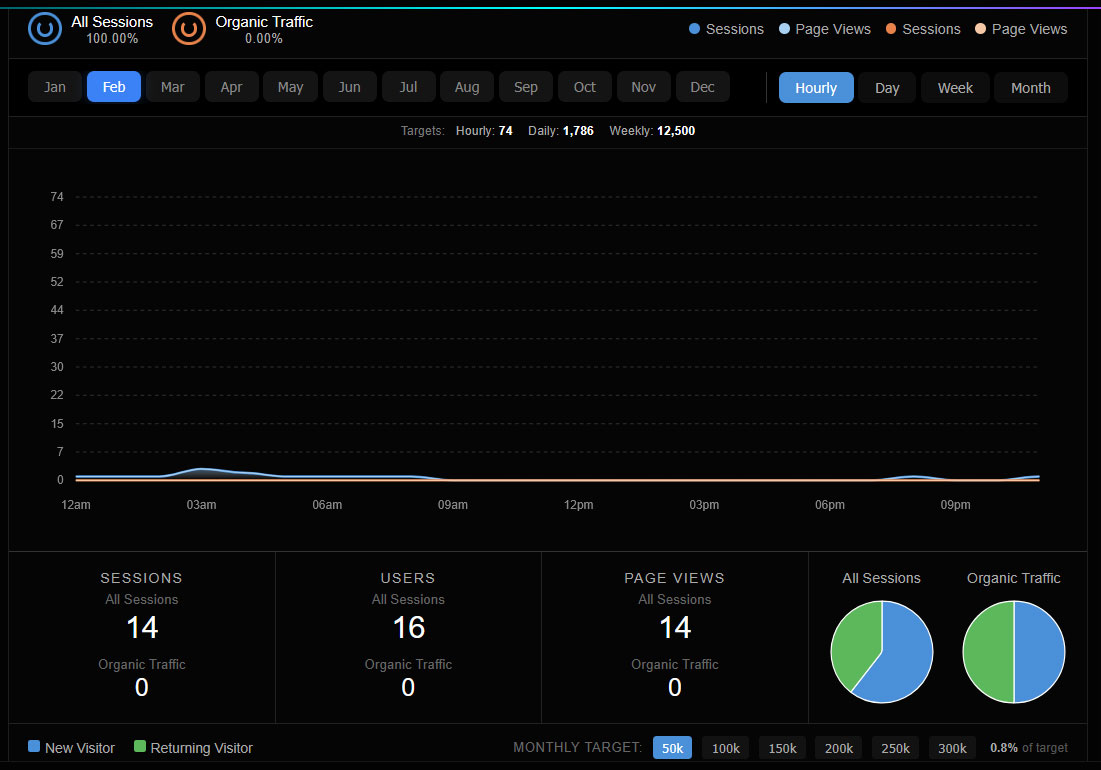1101x770 pixels.
Task: Switch chart view to Day
Action: (x=887, y=88)
